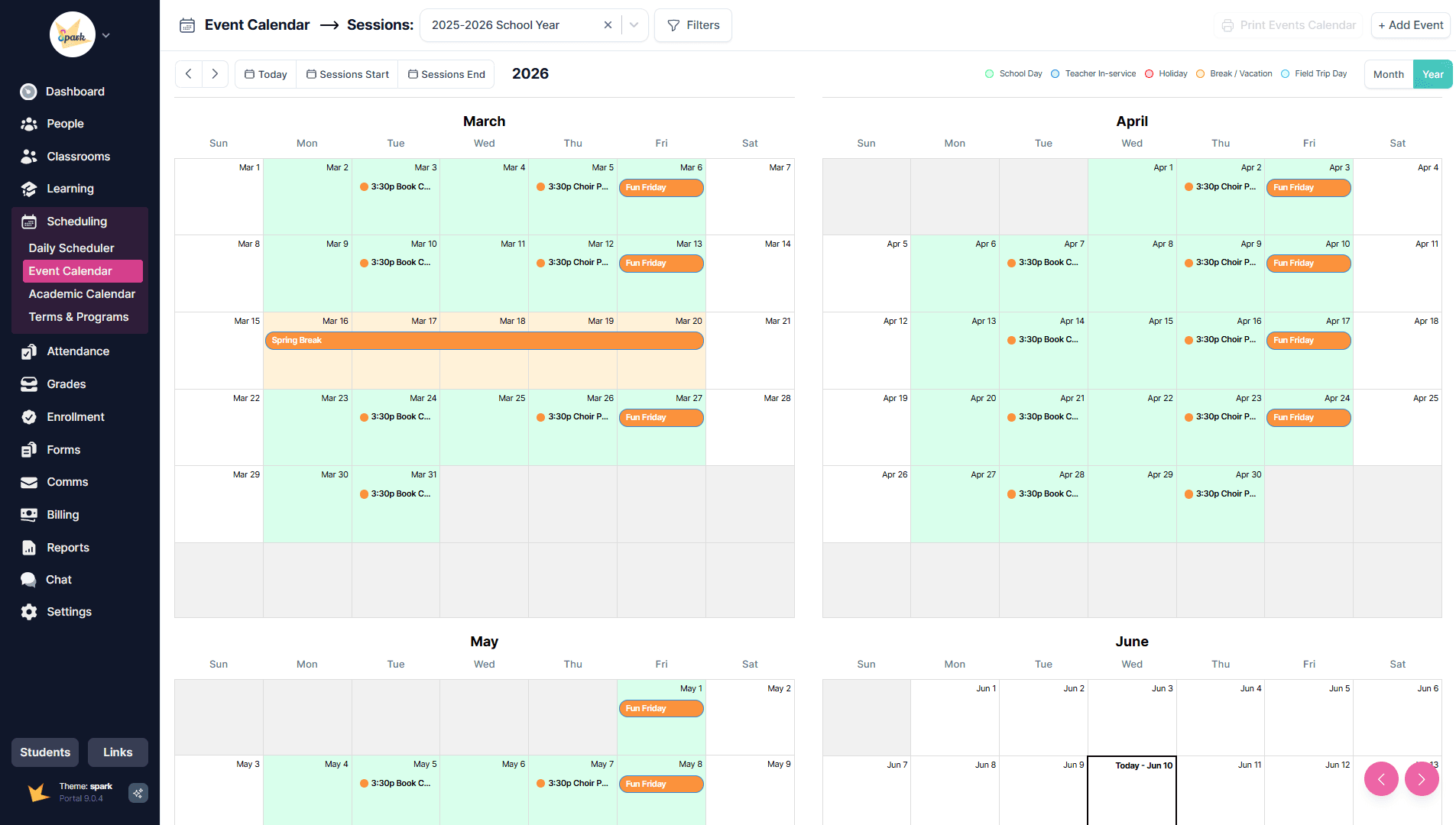
Task: Click the theme sparkle icon in footer
Action: click(x=138, y=793)
